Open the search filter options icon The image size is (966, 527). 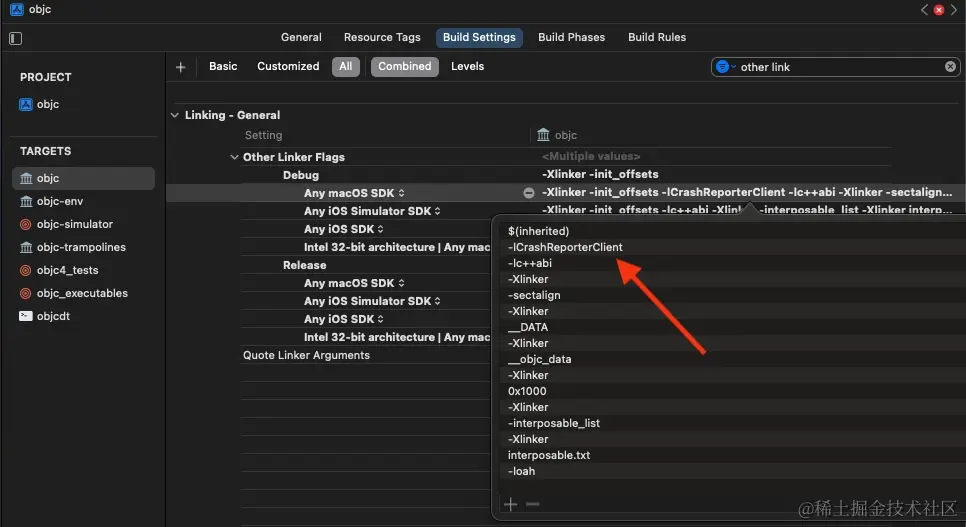(724, 67)
